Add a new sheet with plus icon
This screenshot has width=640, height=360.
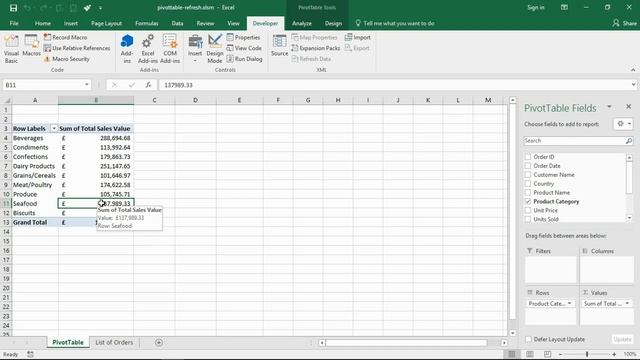point(159,342)
